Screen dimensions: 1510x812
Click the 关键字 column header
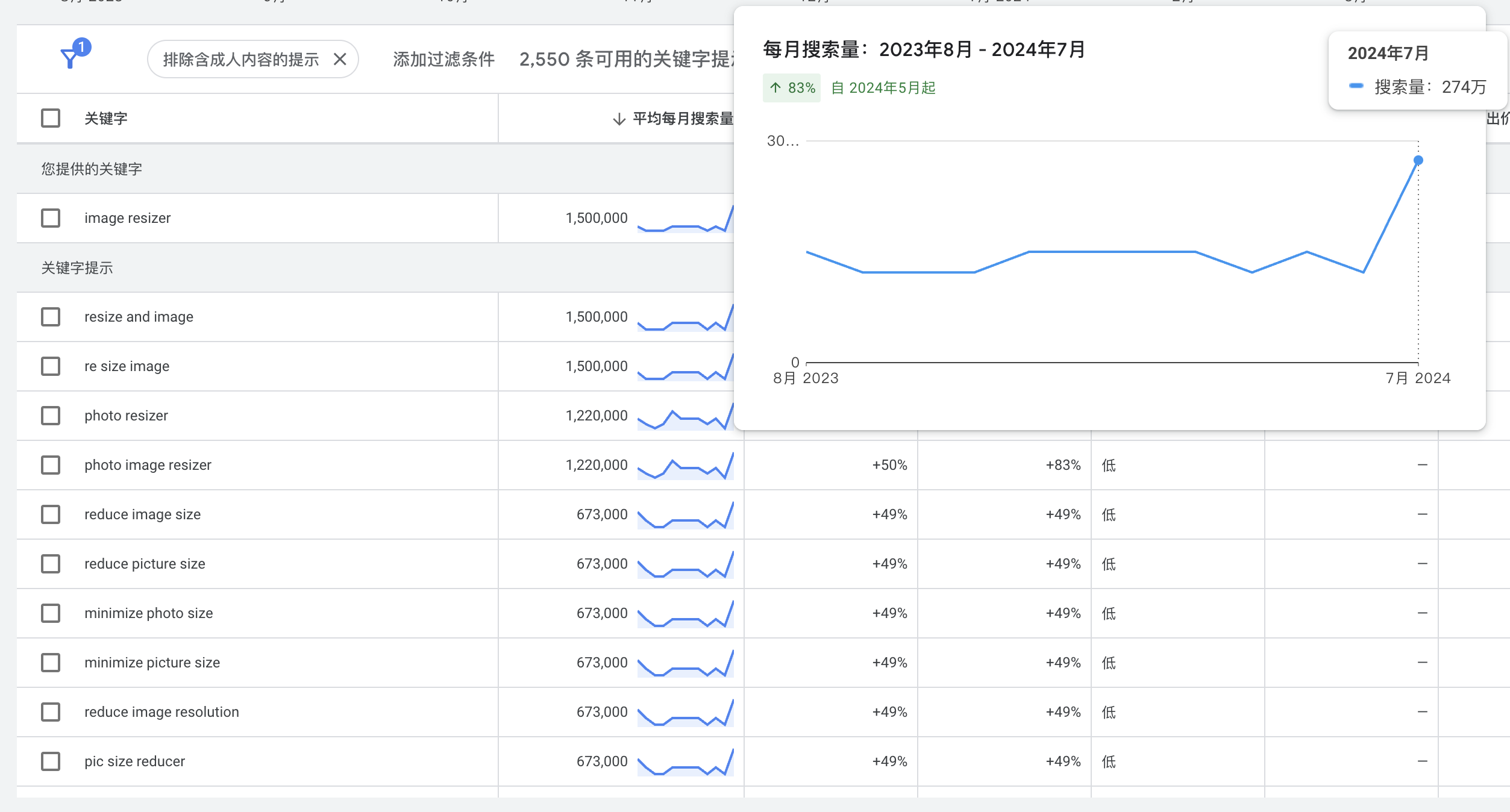[x=106, y=119]
